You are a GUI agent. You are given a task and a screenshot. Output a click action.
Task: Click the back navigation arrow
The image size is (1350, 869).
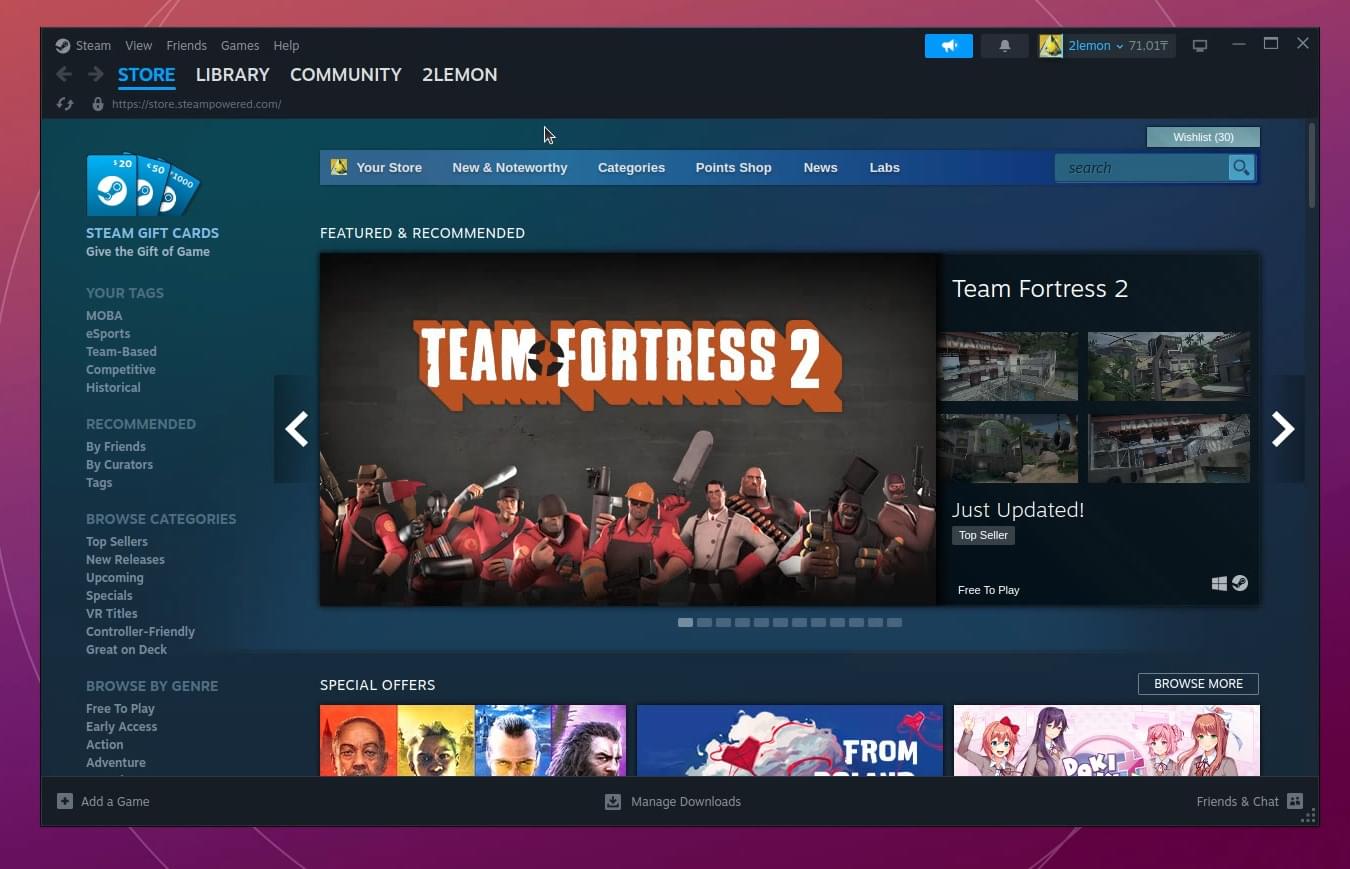(64, 74)
